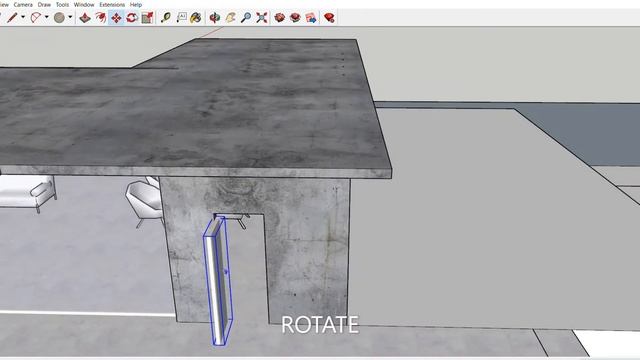
Task: Open the Tools menu
Action: [x=62, y=4]
